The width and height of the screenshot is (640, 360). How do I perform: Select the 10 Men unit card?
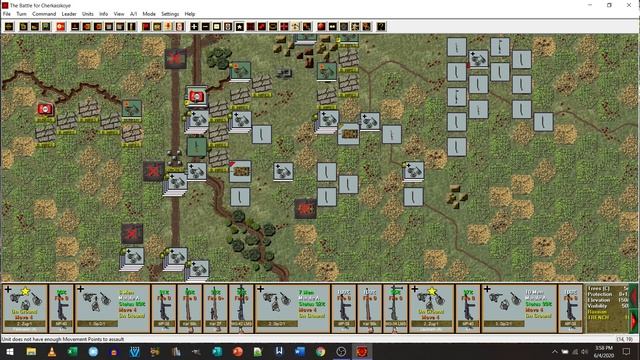[519, 309]
